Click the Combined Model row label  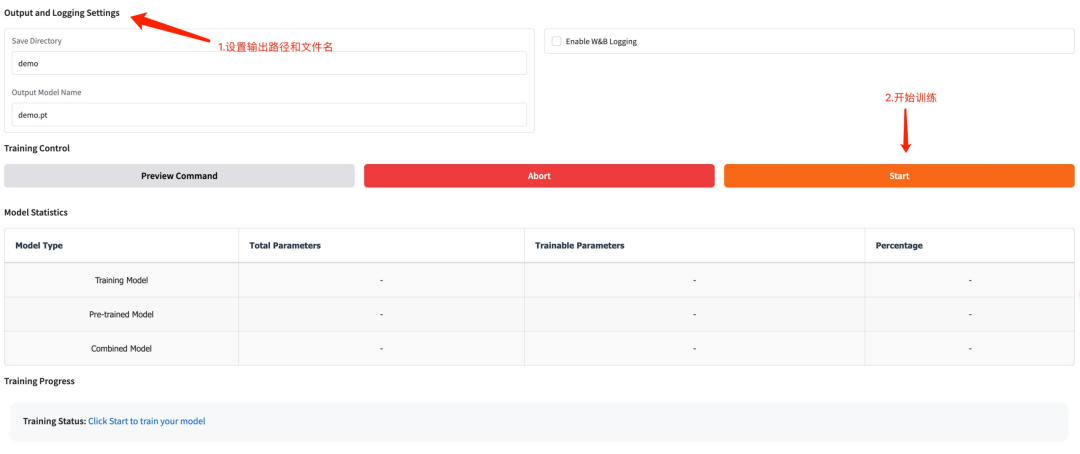click(121, 348)
